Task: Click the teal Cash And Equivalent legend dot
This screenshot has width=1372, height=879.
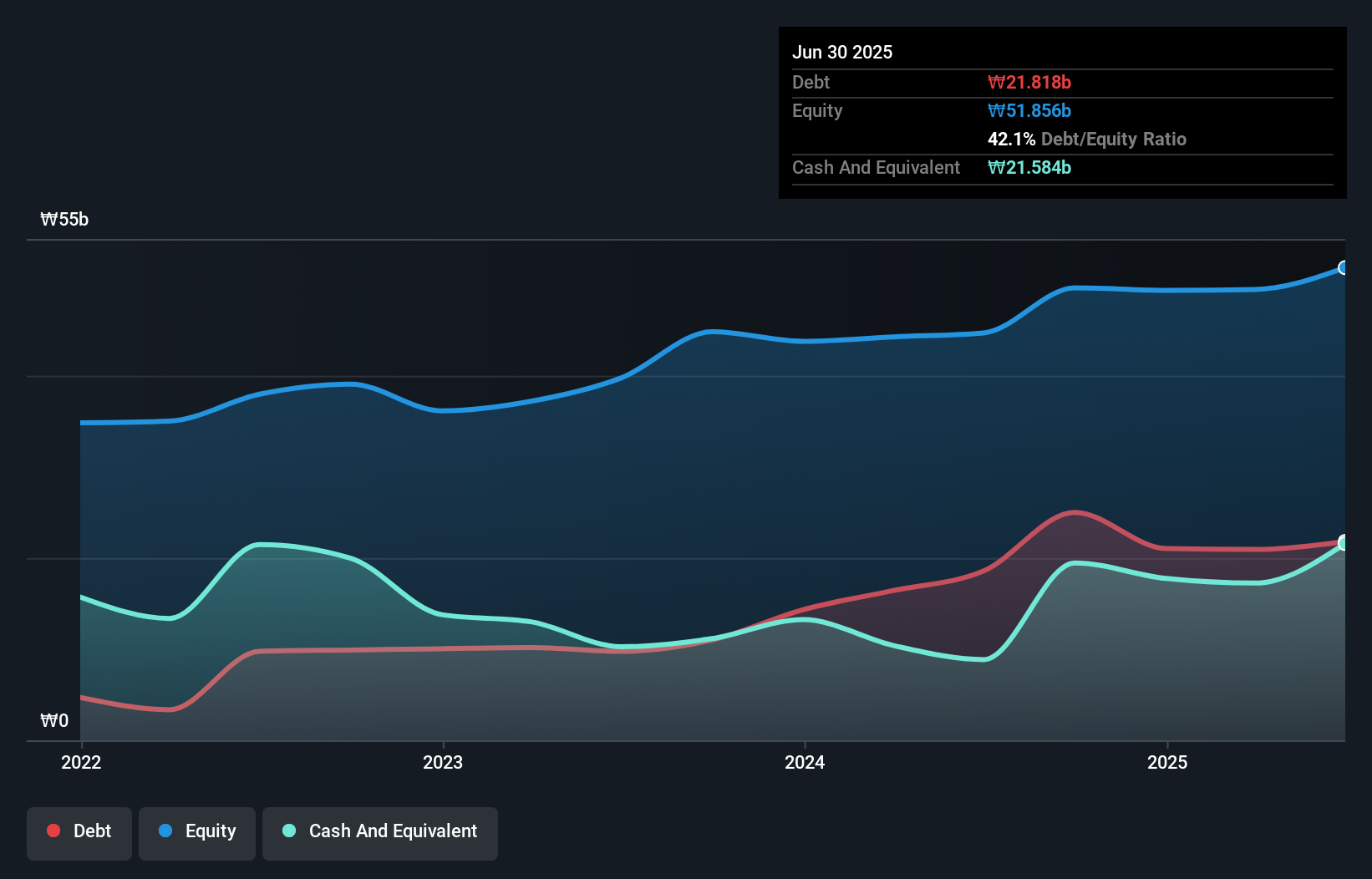Action: 287,831
